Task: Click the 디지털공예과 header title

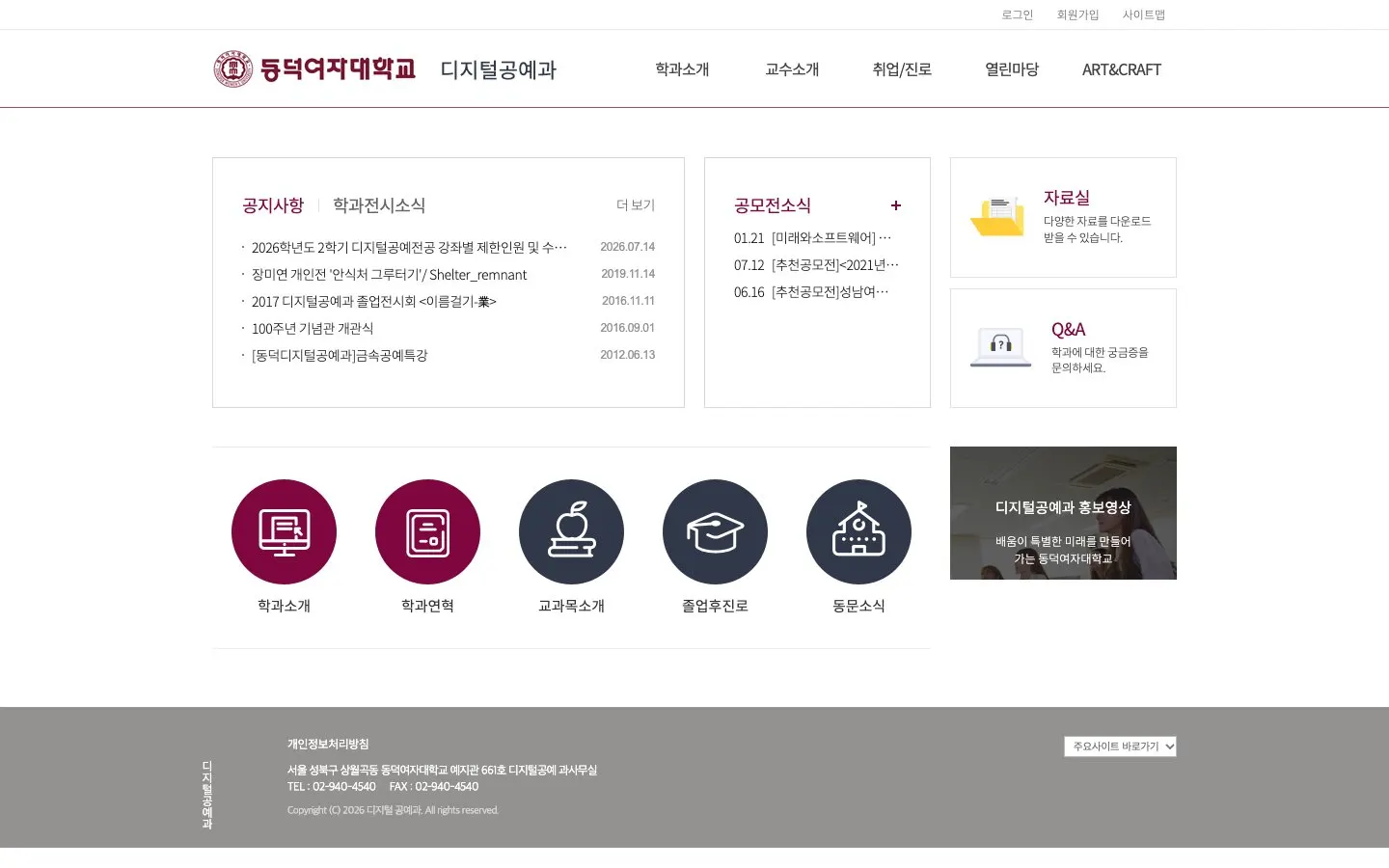Action: pyautogui.click(x=499, y=69)
